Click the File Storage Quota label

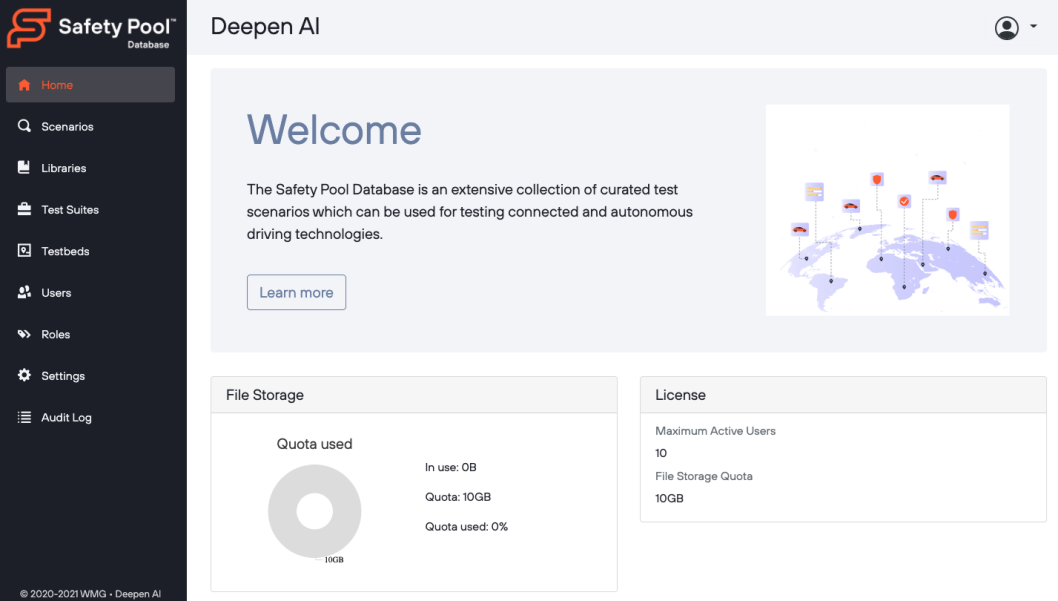pyautogui.click(x=704, y=476)
